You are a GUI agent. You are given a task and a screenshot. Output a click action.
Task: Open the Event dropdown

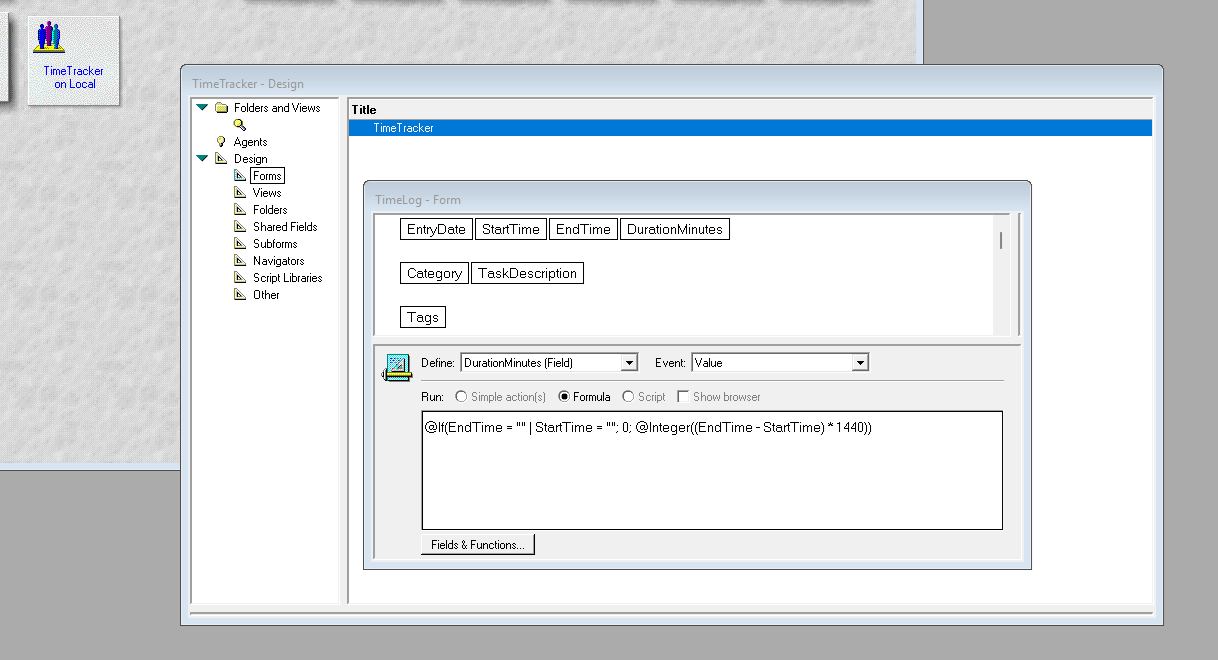click(861, 362)
